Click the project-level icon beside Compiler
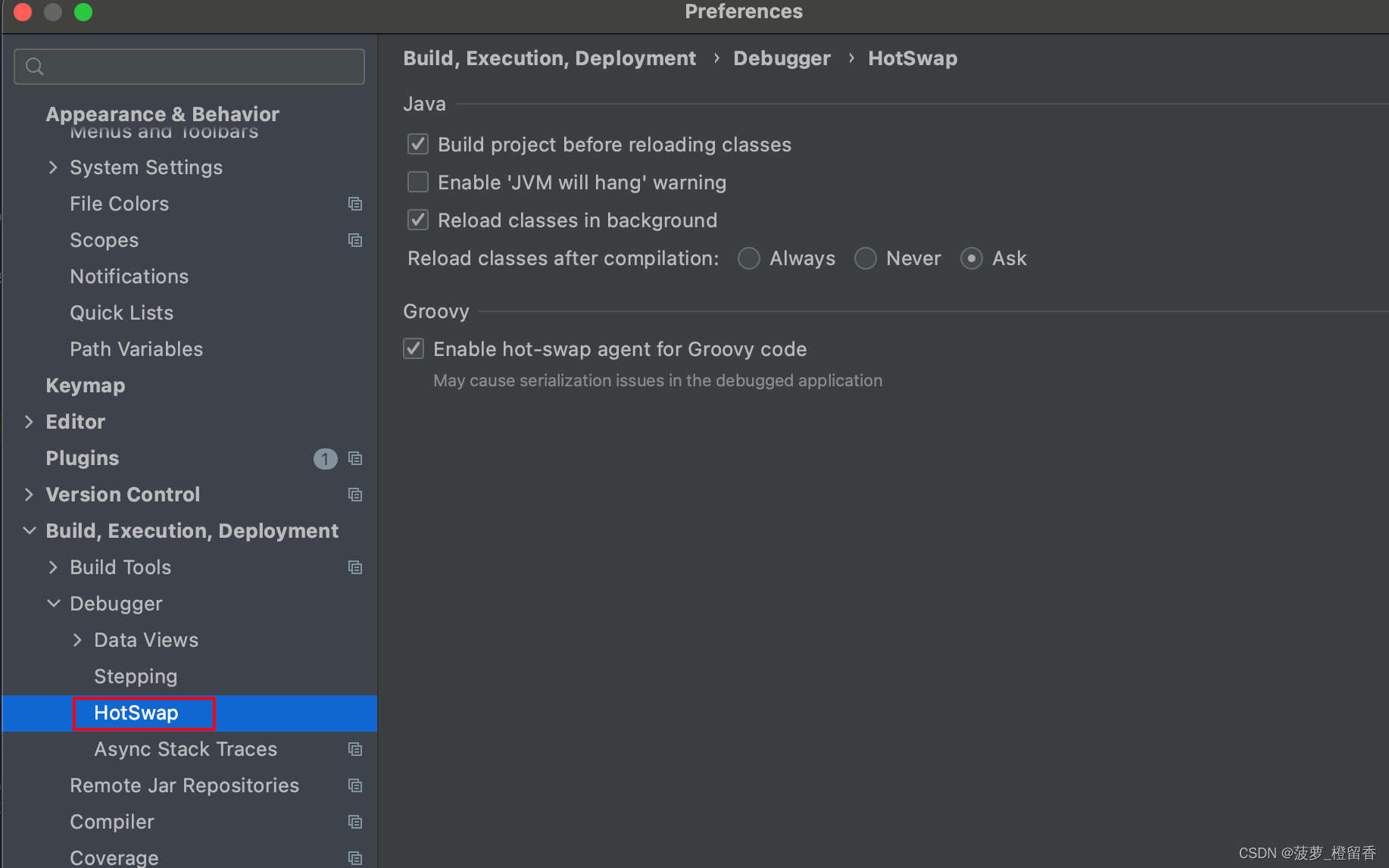This screenshot has width=1389, height=868. click(355, 822)
